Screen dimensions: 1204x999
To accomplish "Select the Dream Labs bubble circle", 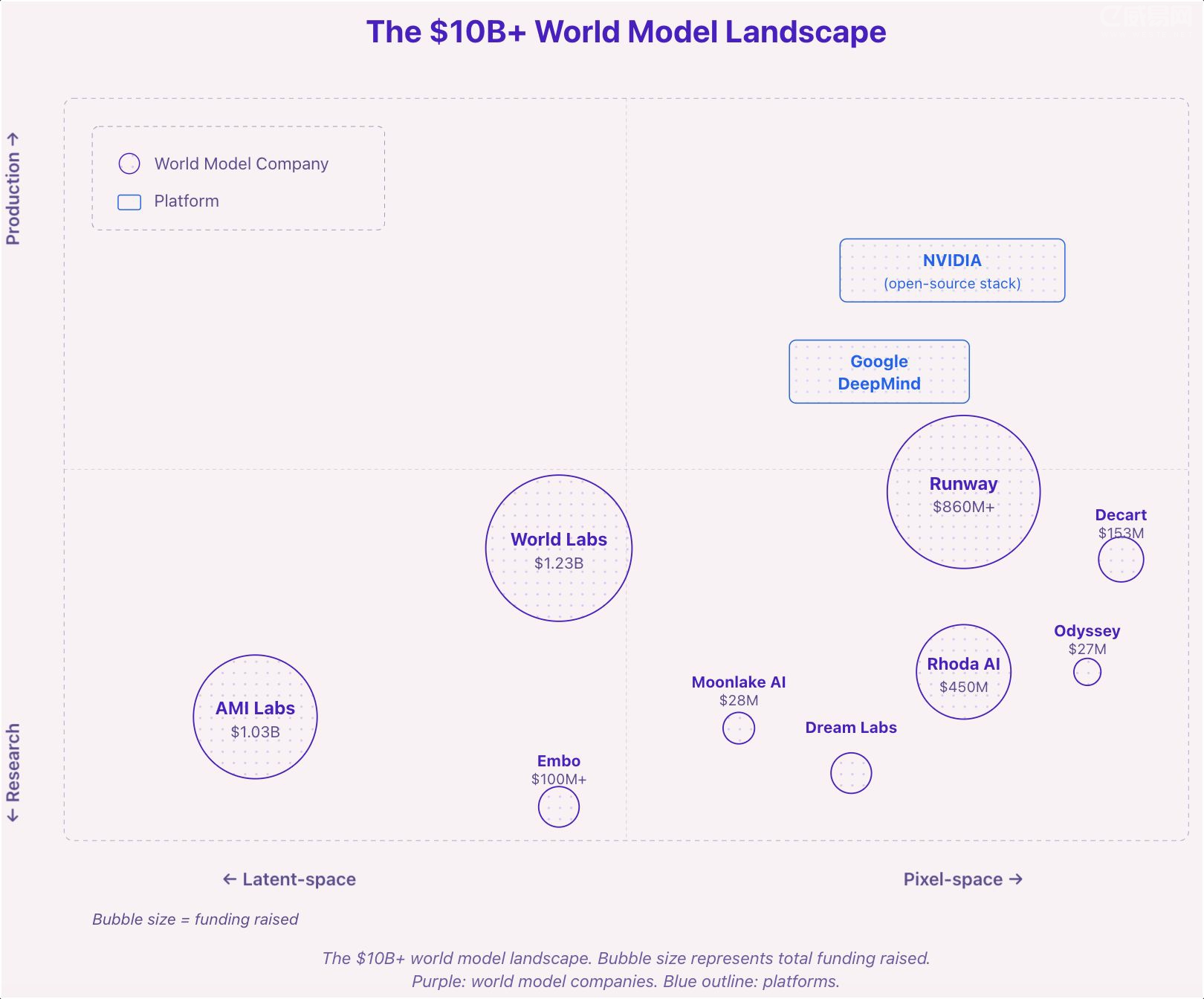I will point(851,773).
